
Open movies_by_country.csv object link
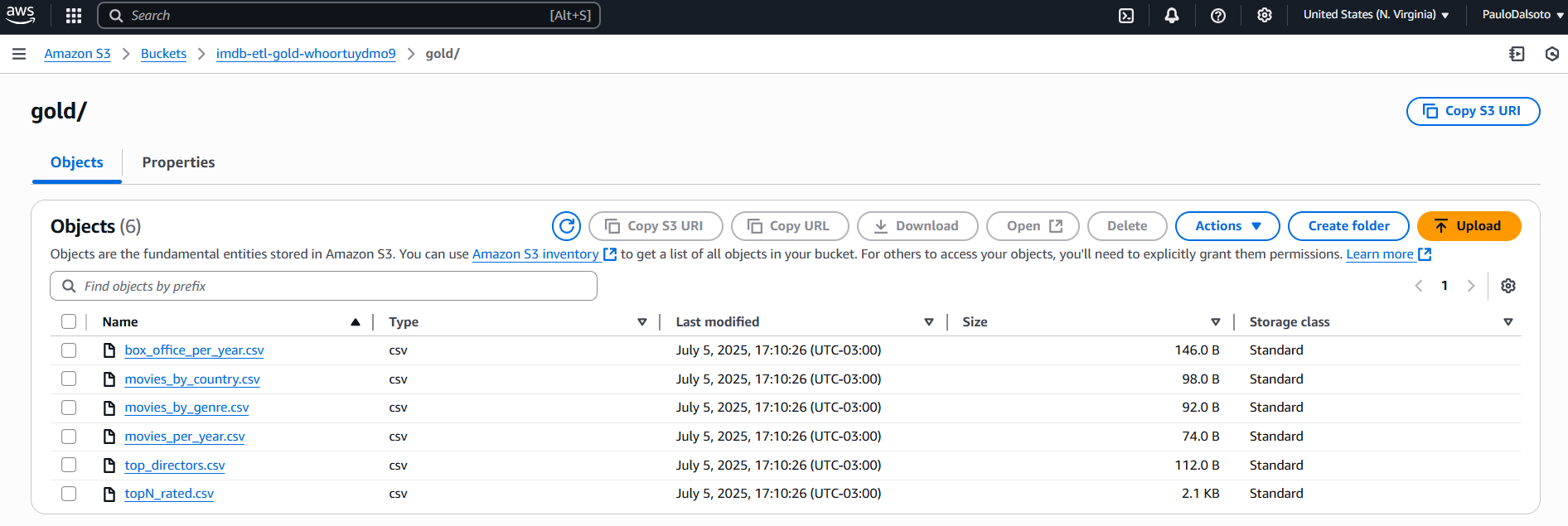pyautogui.click(x=192, y=379)
